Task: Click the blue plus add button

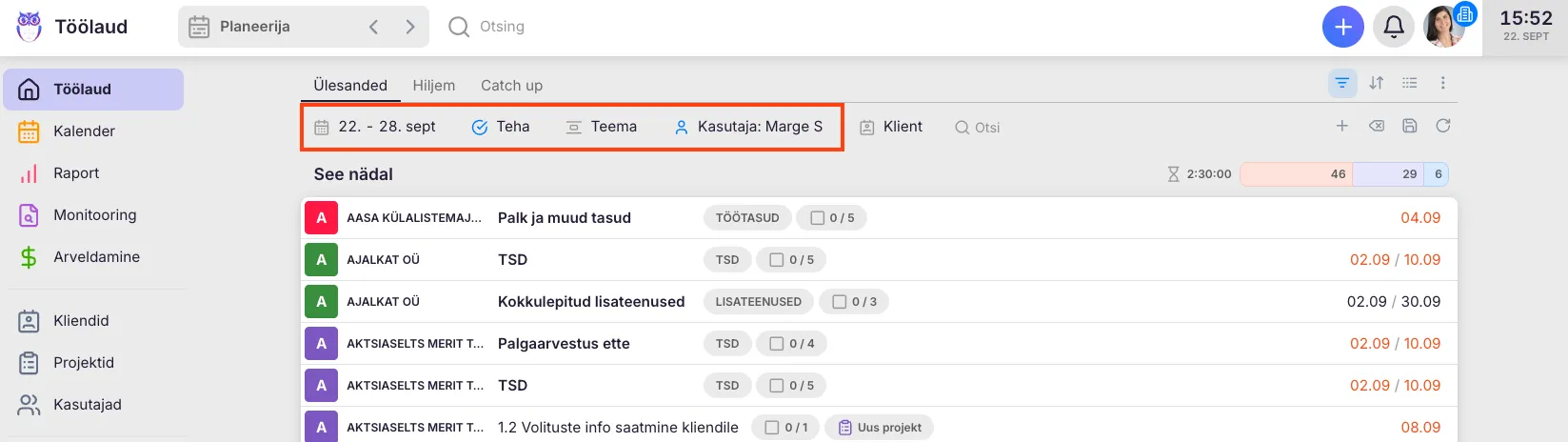Action: 1342,28
